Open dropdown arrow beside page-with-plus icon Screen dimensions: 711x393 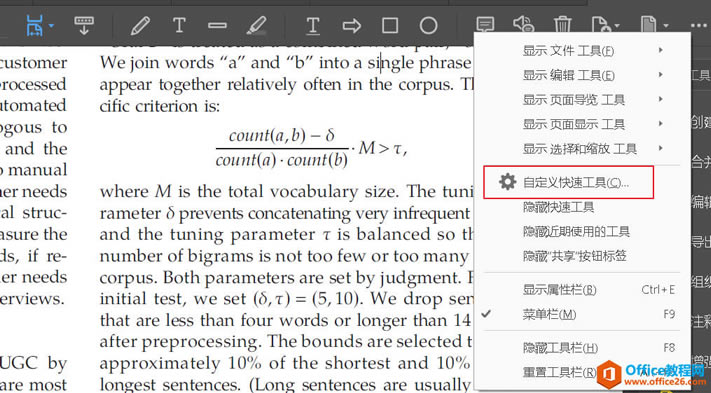[x=617, y=25]
